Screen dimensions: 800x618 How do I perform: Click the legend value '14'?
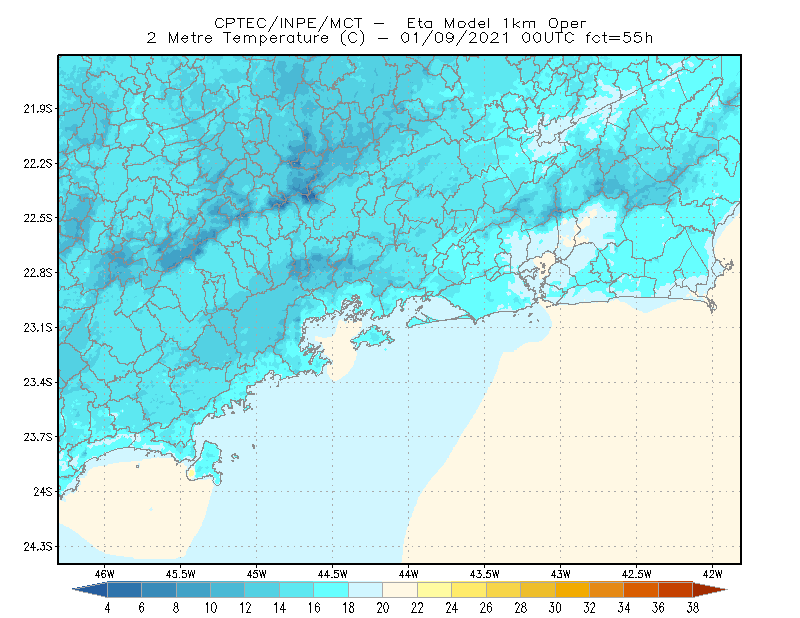click(280, 608)
